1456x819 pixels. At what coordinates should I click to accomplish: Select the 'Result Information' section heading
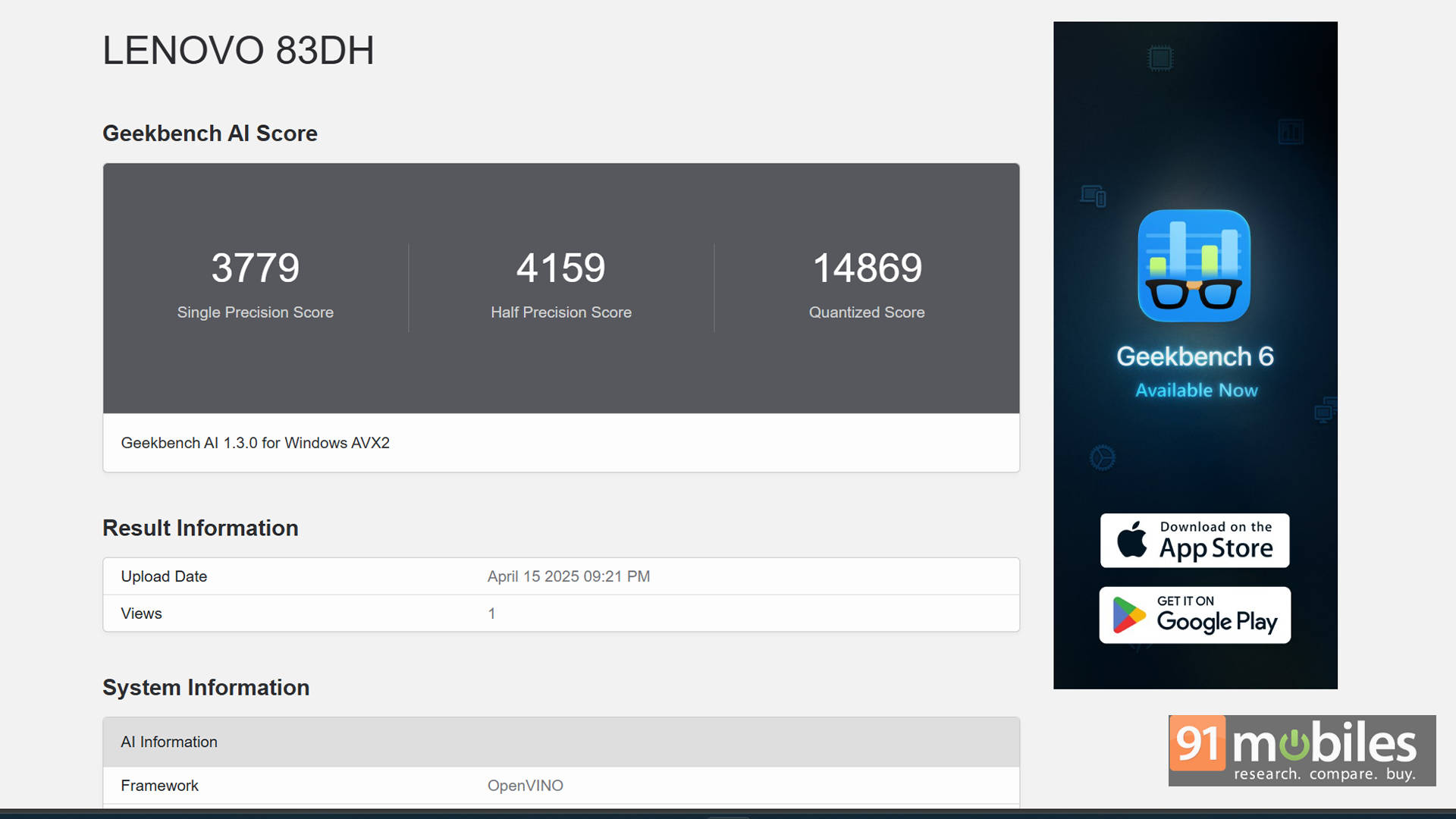[x=200, y=528]
